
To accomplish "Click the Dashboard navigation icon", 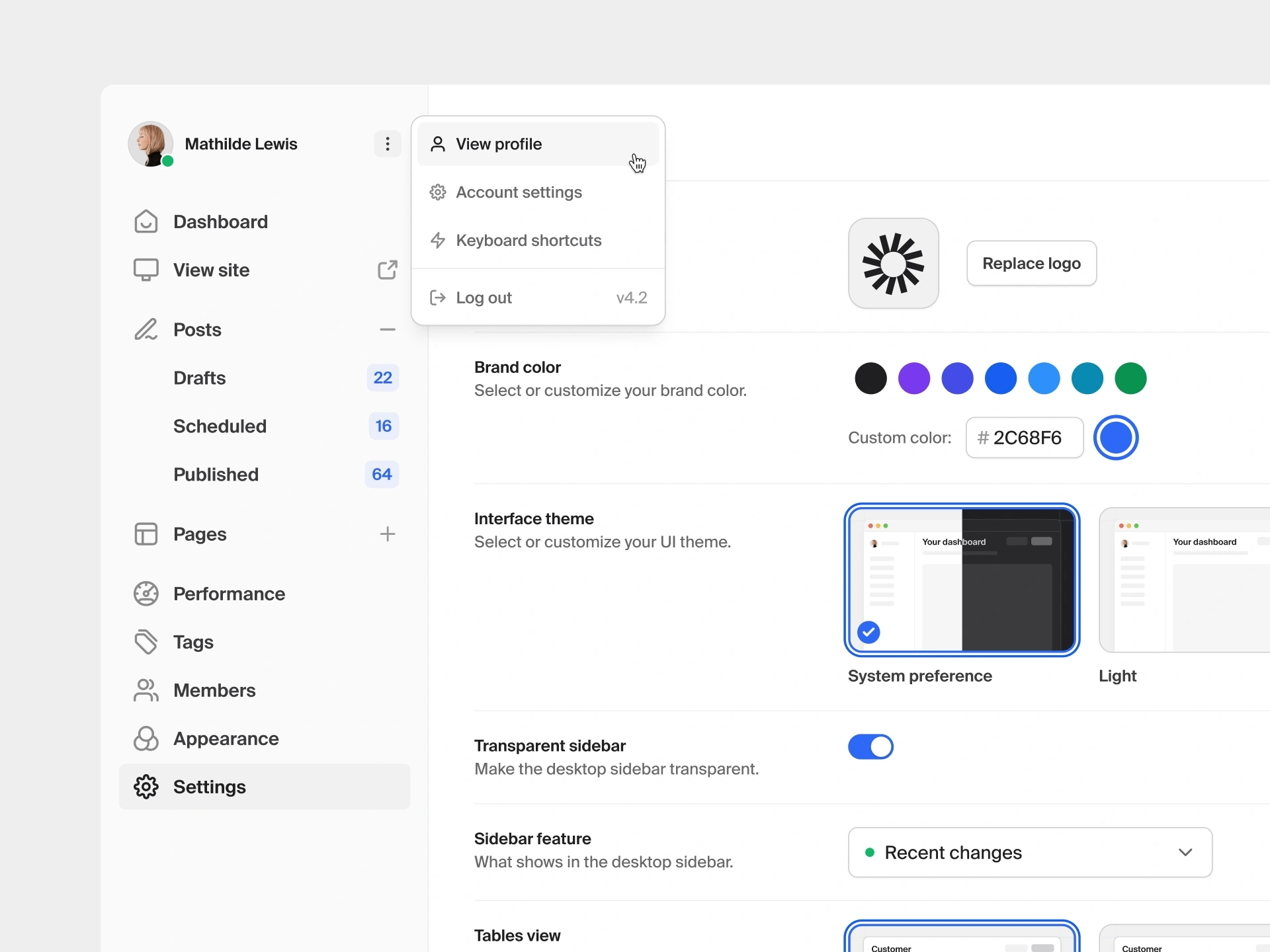I will tap(147, 221).
